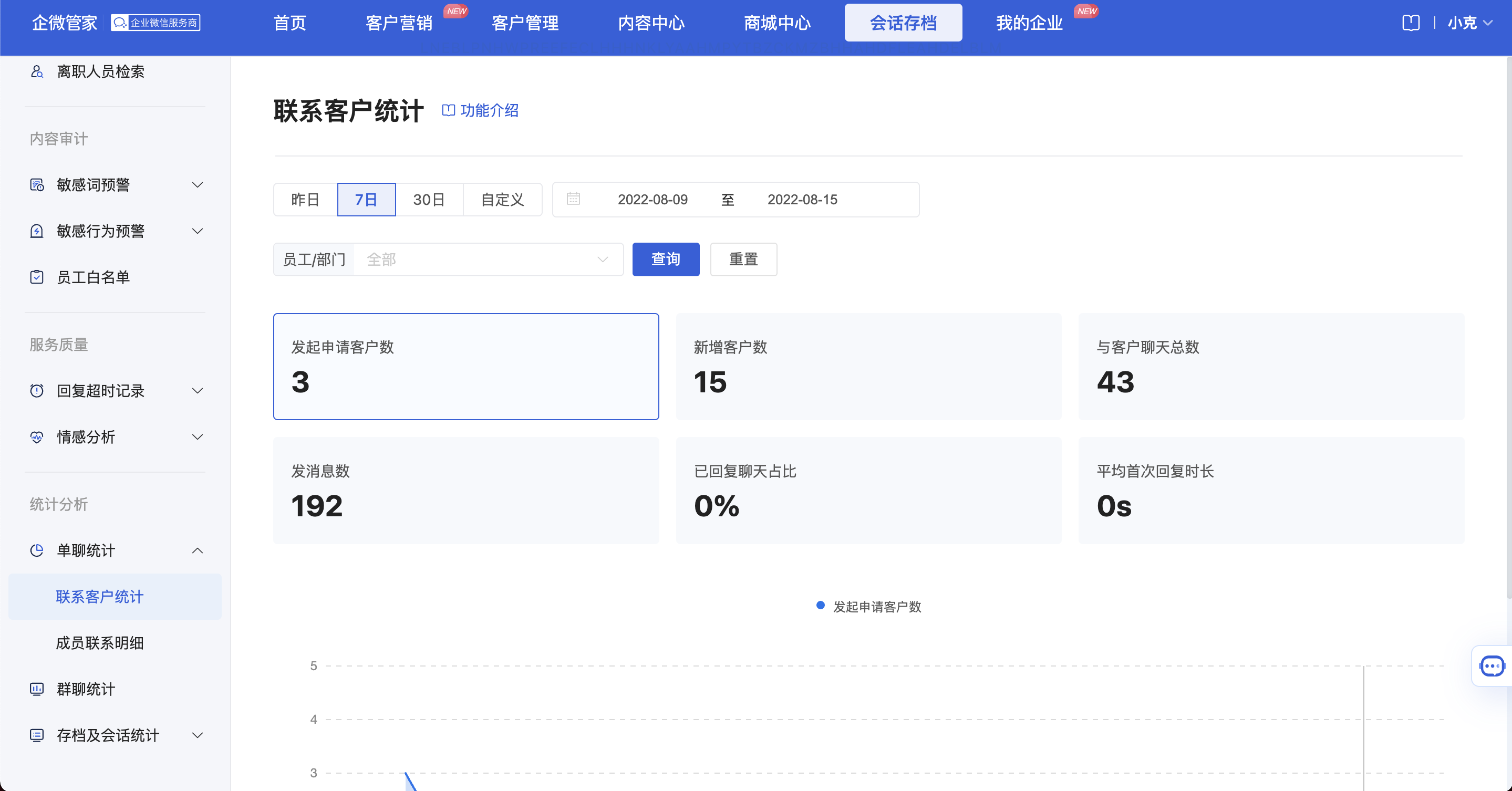
Task: Open the 小克 user account menu
Action: (x=1470, y=23)
